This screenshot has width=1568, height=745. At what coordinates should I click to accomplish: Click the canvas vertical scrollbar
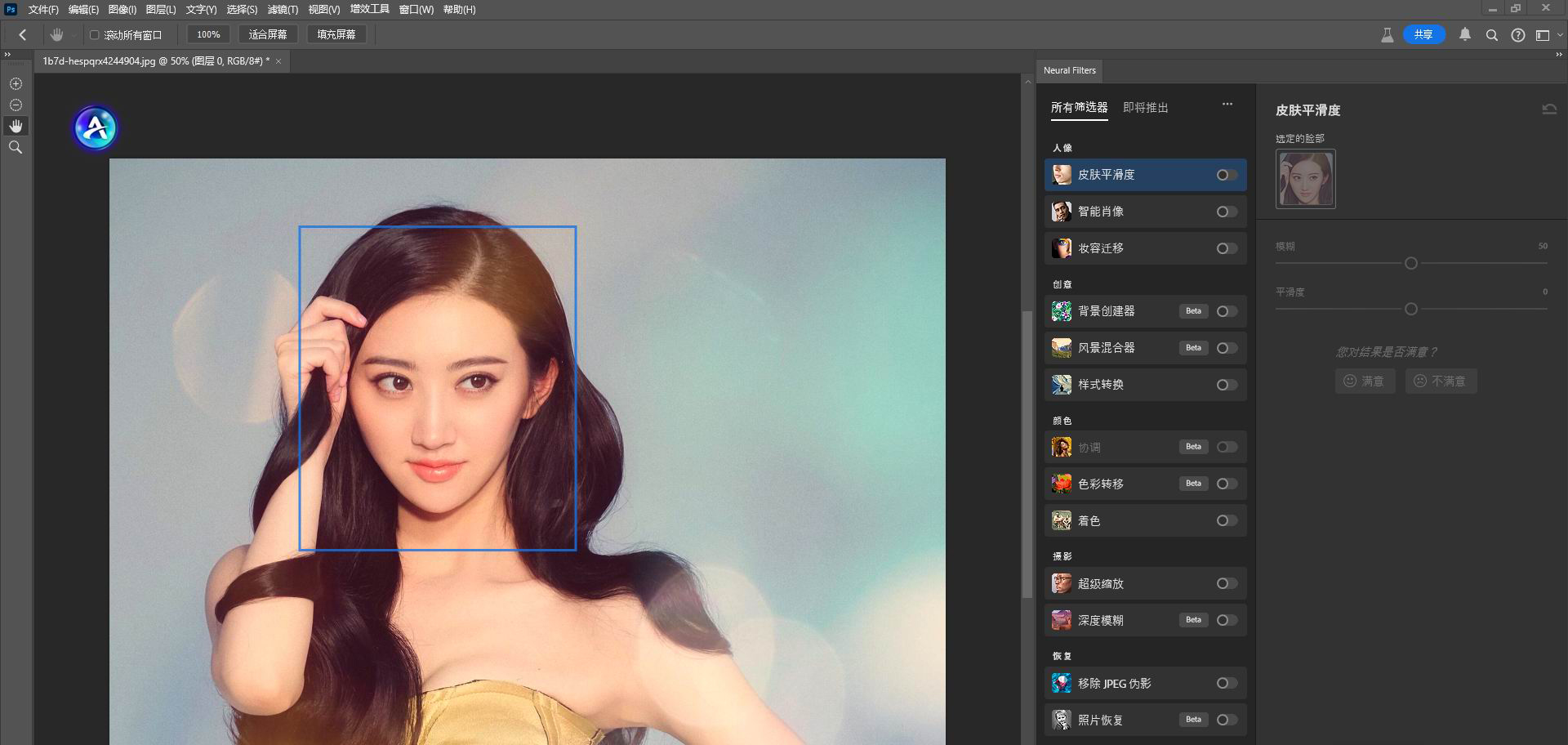point(1027,454)
